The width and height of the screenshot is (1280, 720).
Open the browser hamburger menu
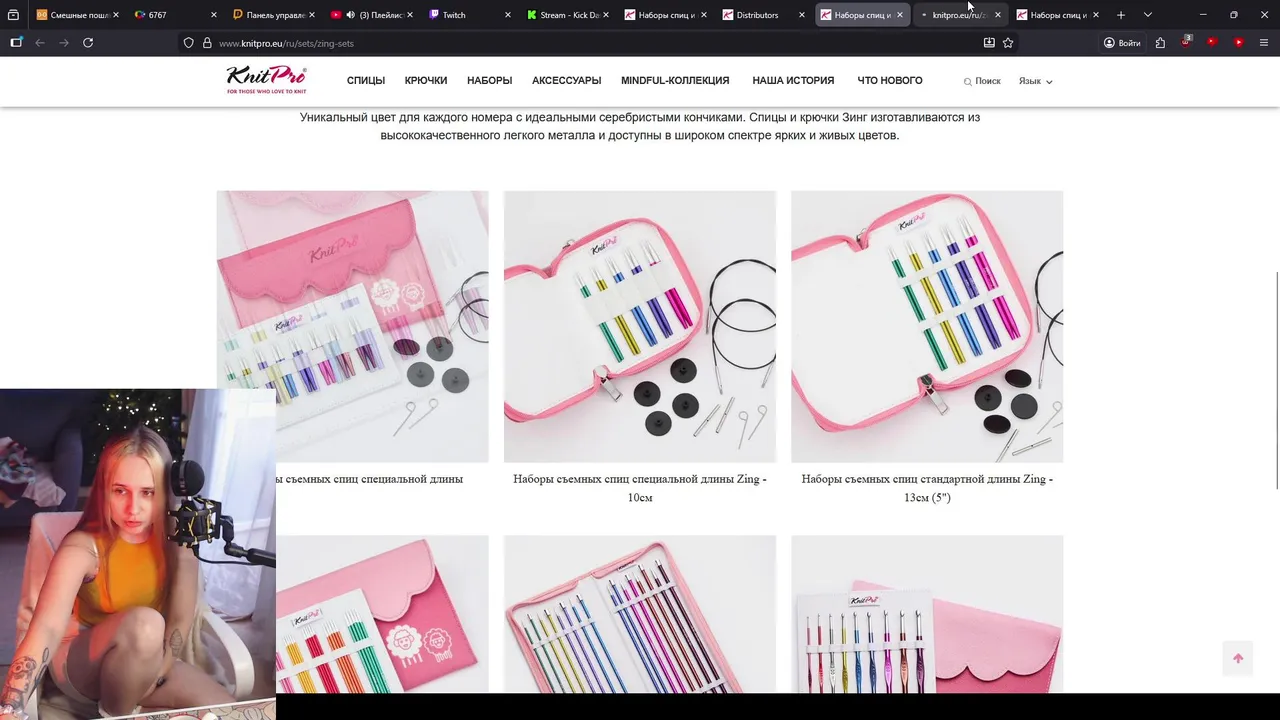coord(1264,43)
